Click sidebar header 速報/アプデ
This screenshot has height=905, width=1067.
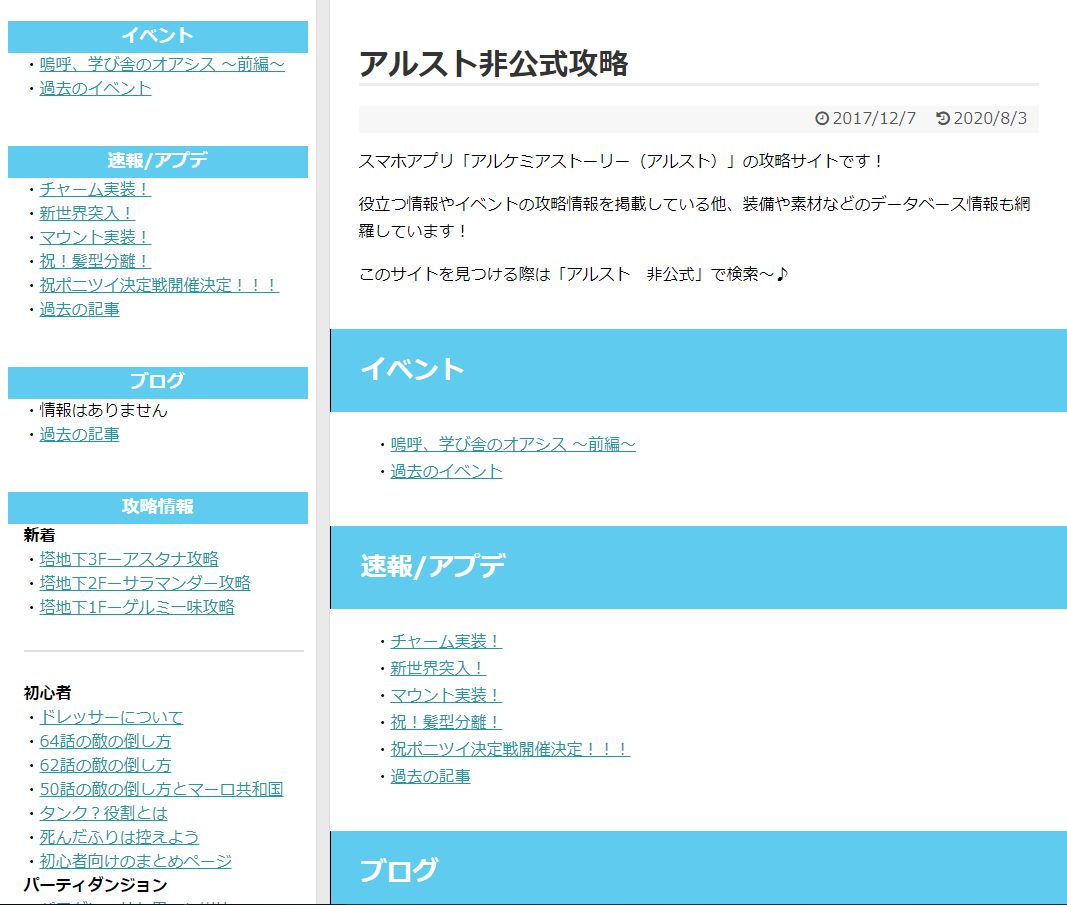coord(158,161)
